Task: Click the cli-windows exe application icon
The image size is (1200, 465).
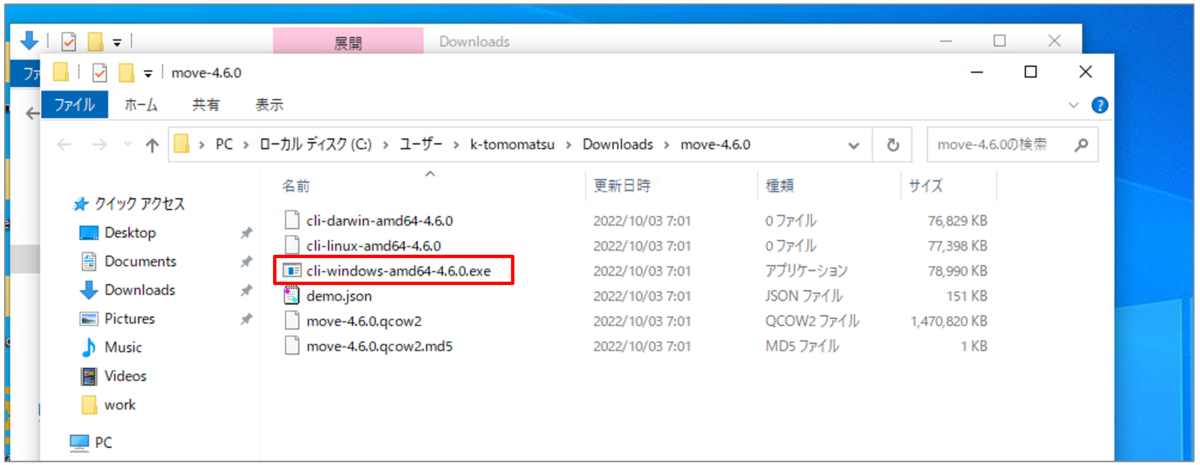Action: point(292,270)
